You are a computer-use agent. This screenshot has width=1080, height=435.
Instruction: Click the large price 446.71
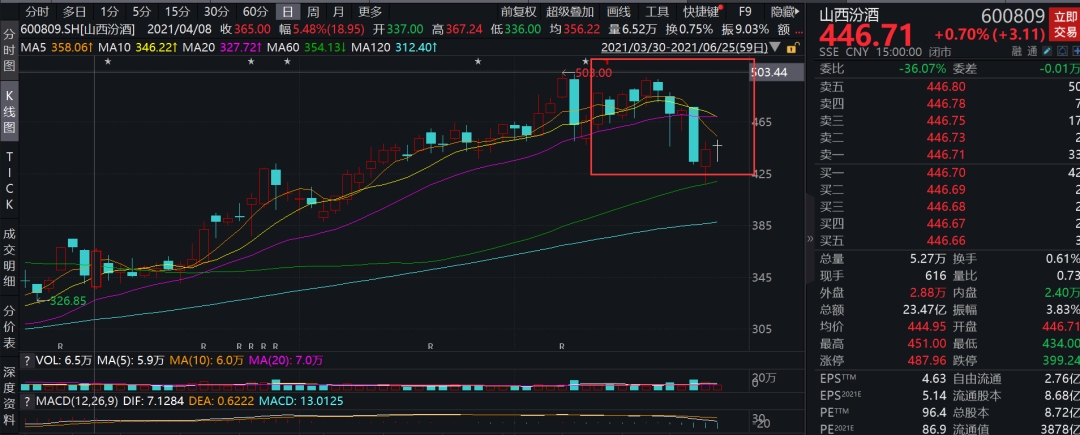866,36
